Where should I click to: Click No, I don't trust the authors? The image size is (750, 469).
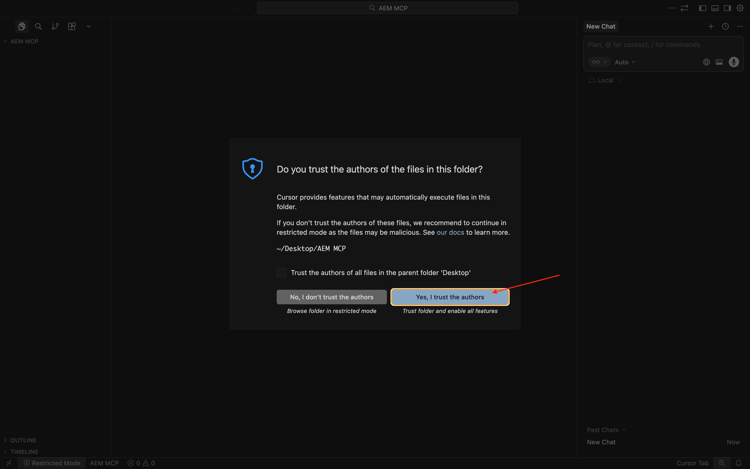click(331, 297)
